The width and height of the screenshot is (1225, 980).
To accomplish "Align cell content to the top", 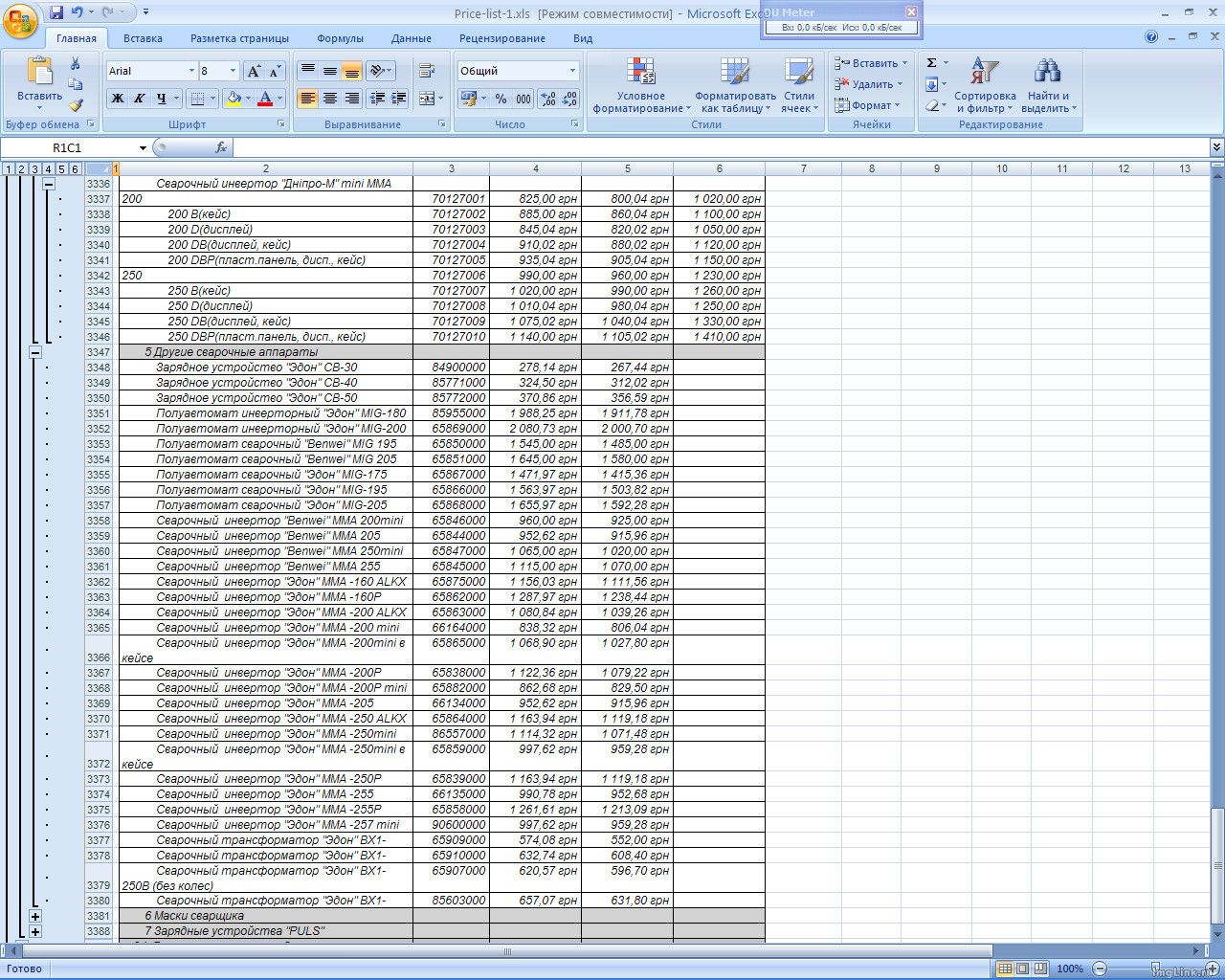I will click(x=307, y=71).
